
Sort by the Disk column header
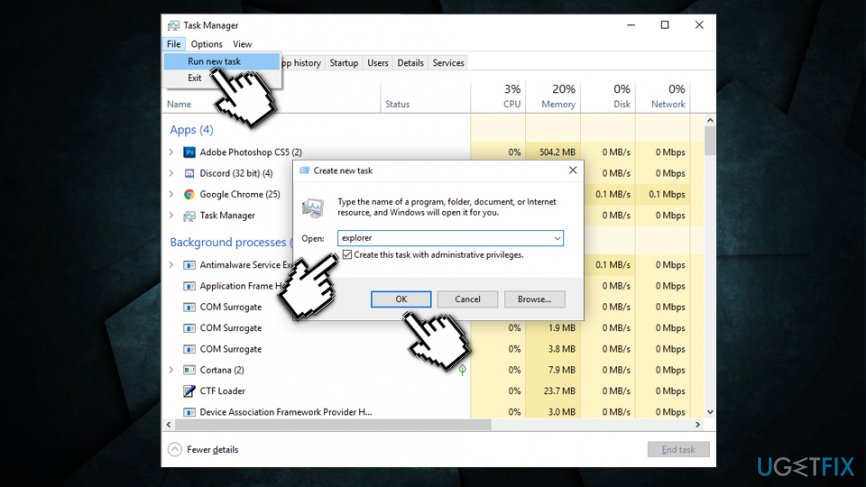point(608,96)
